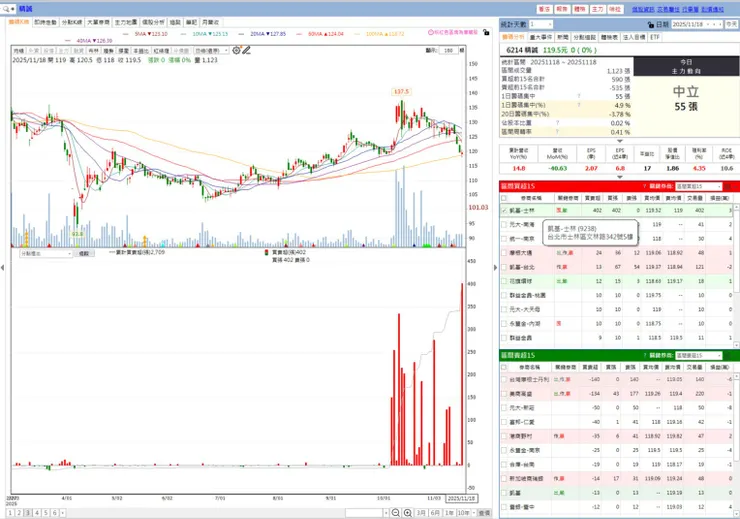This screenshot has height=519, width=740.
Task: Click the 20MA legend label
Action: [x=268, y=34]
